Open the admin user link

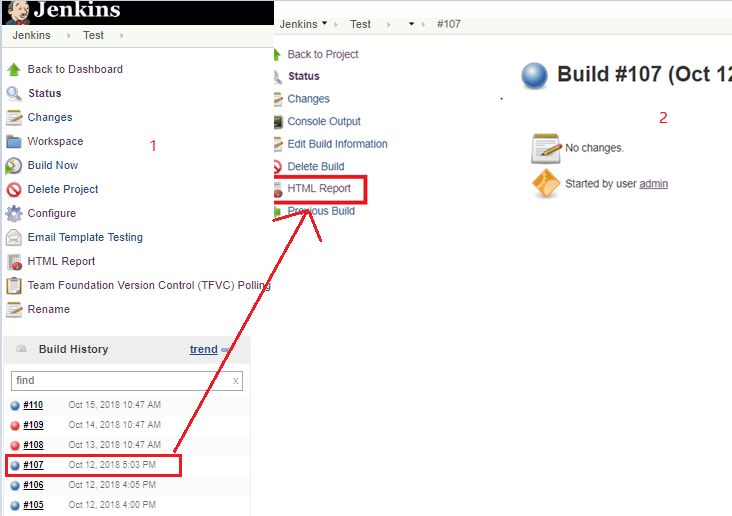click(x=654, y=184)
